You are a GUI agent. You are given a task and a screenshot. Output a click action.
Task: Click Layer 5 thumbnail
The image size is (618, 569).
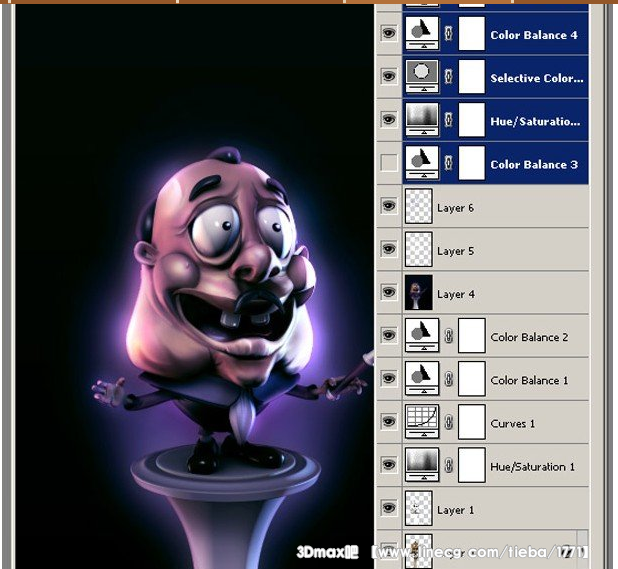coord(419,249)
